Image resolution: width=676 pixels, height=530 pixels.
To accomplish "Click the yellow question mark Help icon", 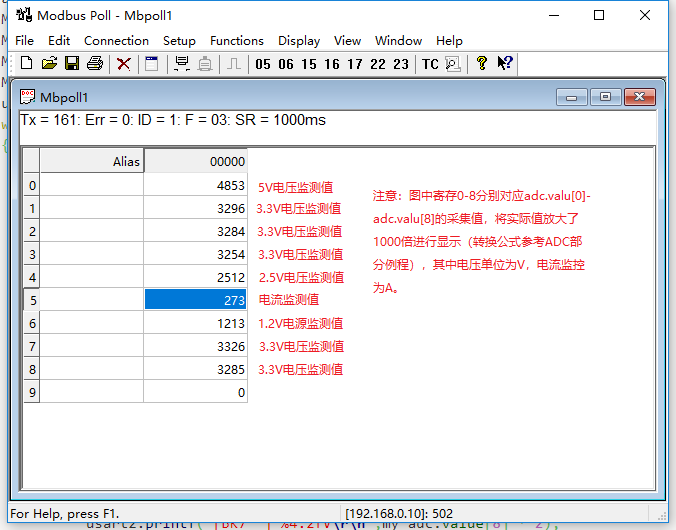I will coord(482,64).
